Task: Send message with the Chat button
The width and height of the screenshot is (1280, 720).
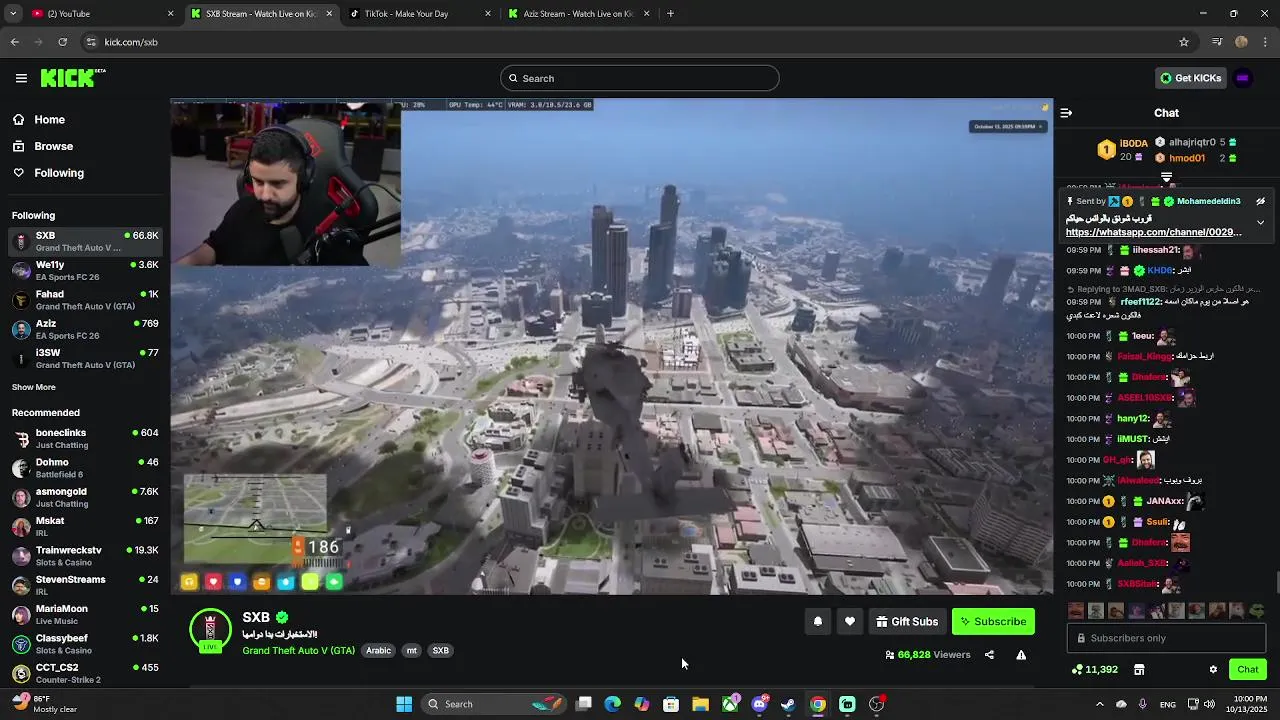Action: click(1248, 669)
